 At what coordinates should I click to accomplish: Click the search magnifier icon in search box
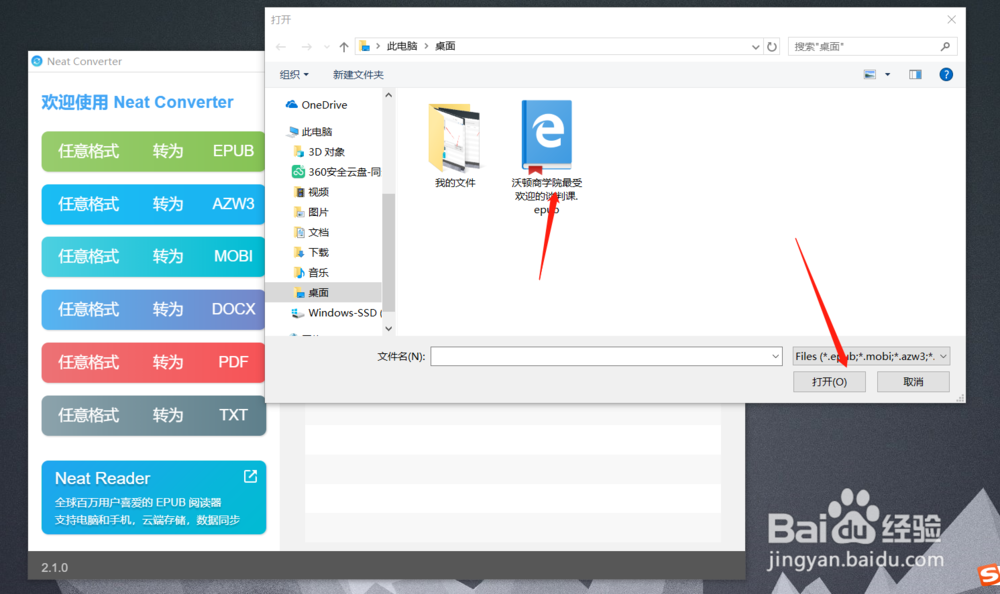tap(945, 47)
